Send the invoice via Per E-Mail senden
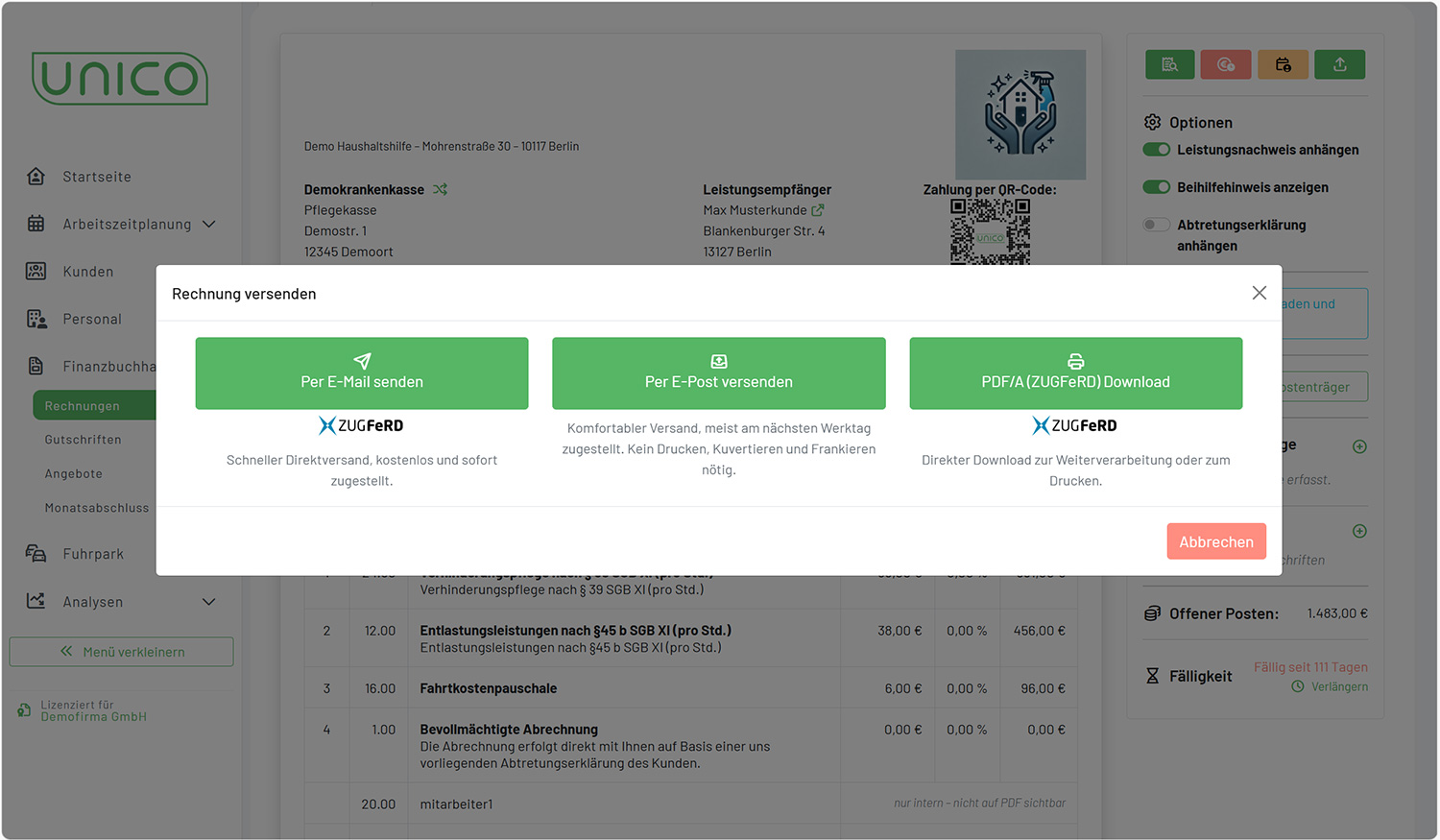Image resolution: width=1440 pixels, height=840 pixels. [x=362, y=372]
